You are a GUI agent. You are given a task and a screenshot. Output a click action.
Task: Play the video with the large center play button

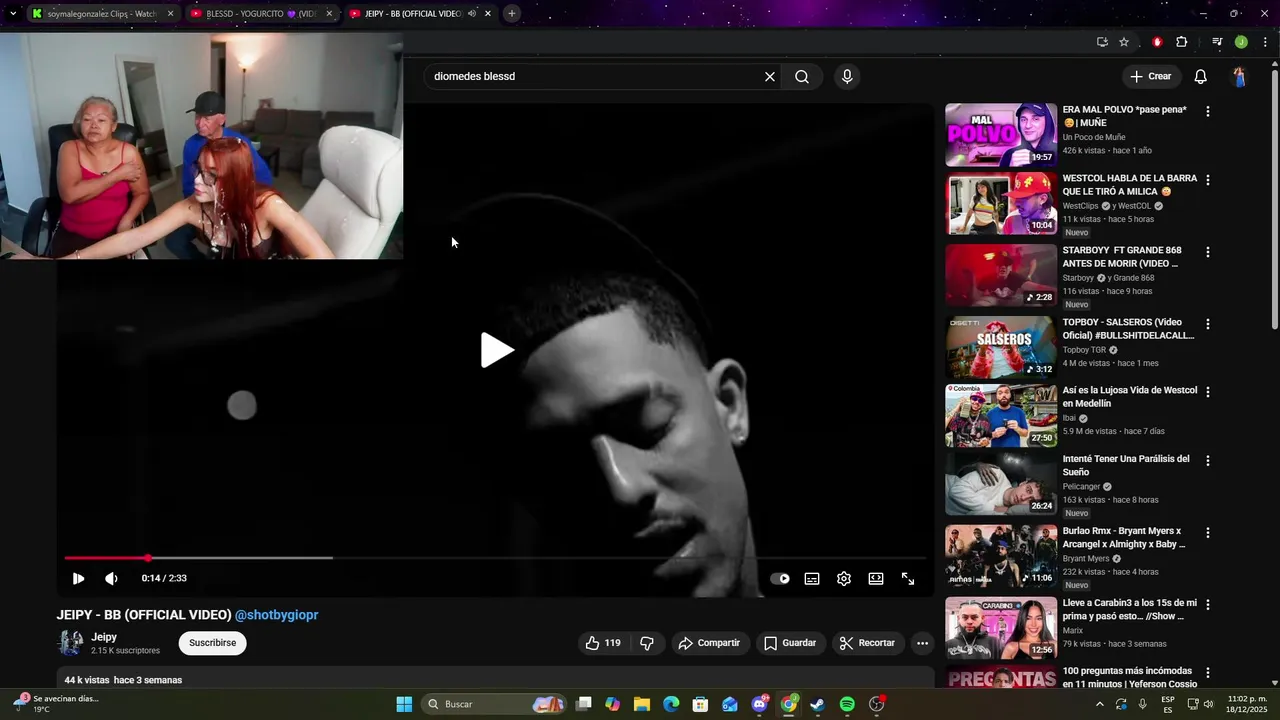pos(497,350)
